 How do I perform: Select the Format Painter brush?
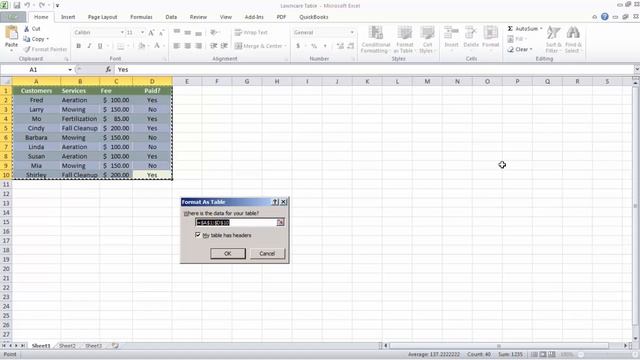point(27,49)
